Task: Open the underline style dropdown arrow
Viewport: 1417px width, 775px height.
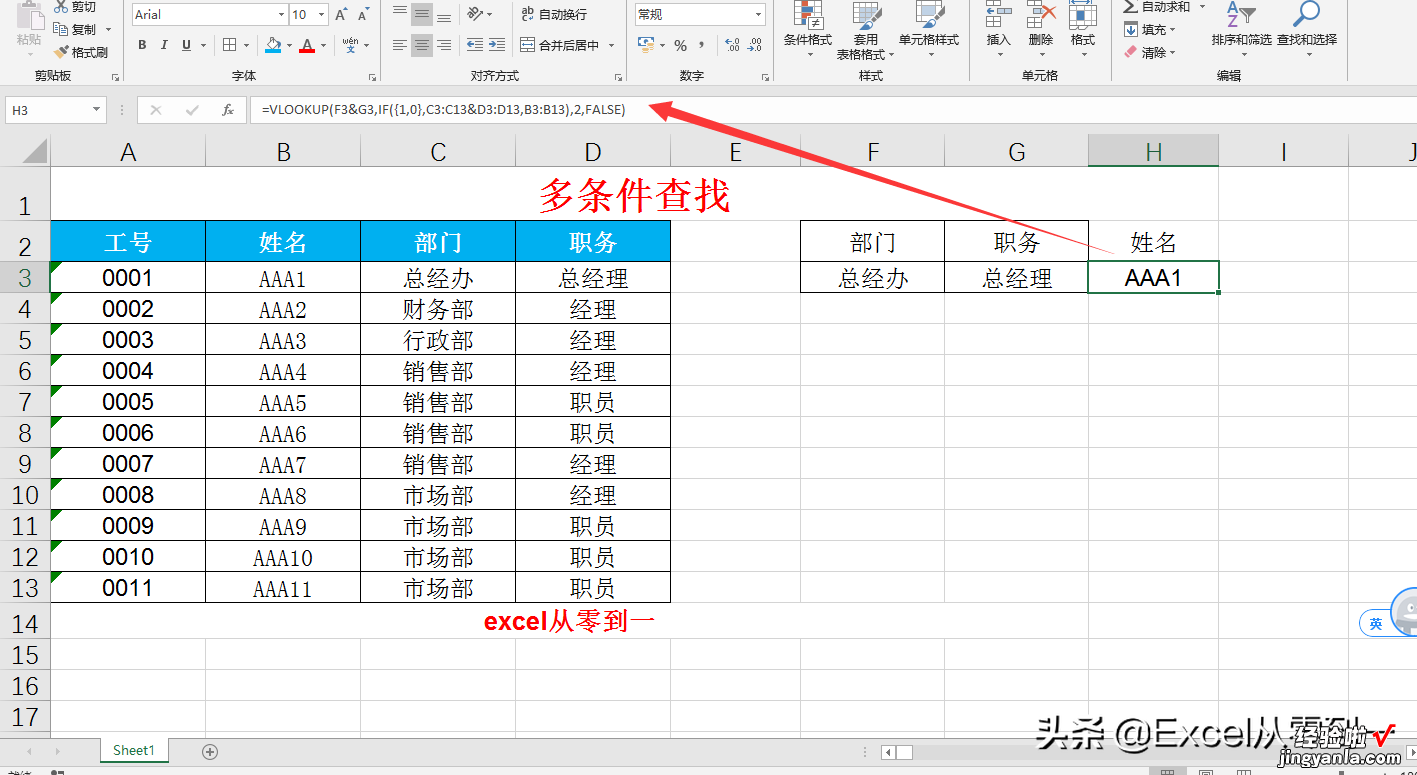Action: (x=203, y=46)
